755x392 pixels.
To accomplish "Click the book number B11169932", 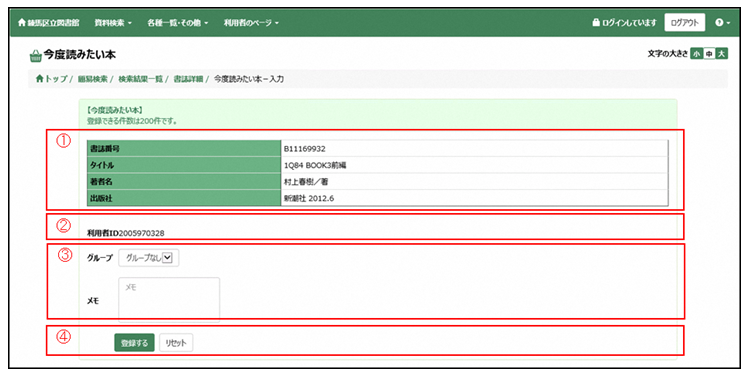I will point(304,149).
